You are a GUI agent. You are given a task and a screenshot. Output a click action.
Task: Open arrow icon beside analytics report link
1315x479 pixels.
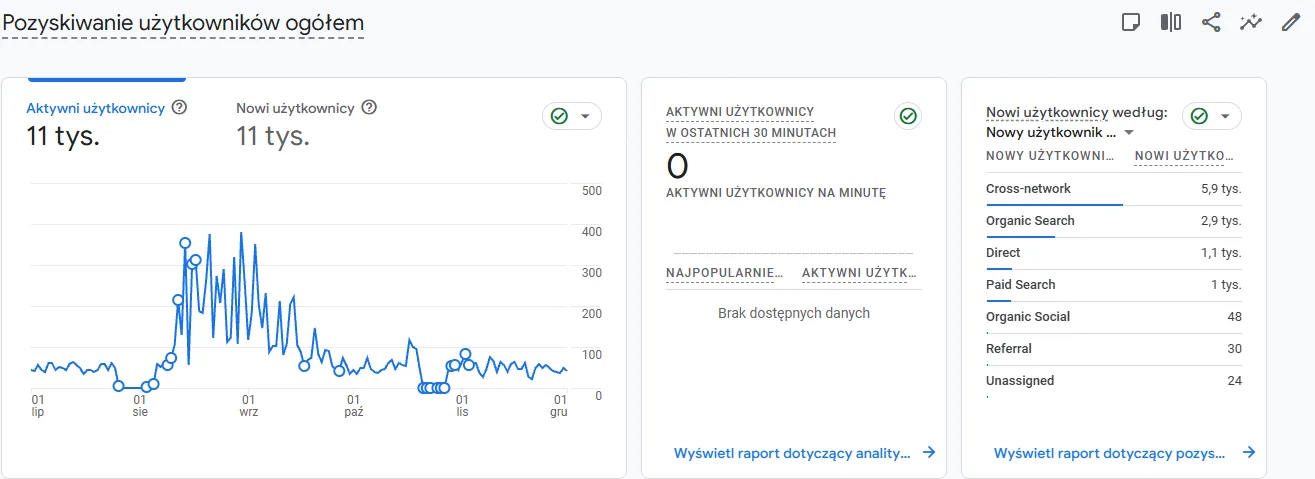[x=929, y=452]
